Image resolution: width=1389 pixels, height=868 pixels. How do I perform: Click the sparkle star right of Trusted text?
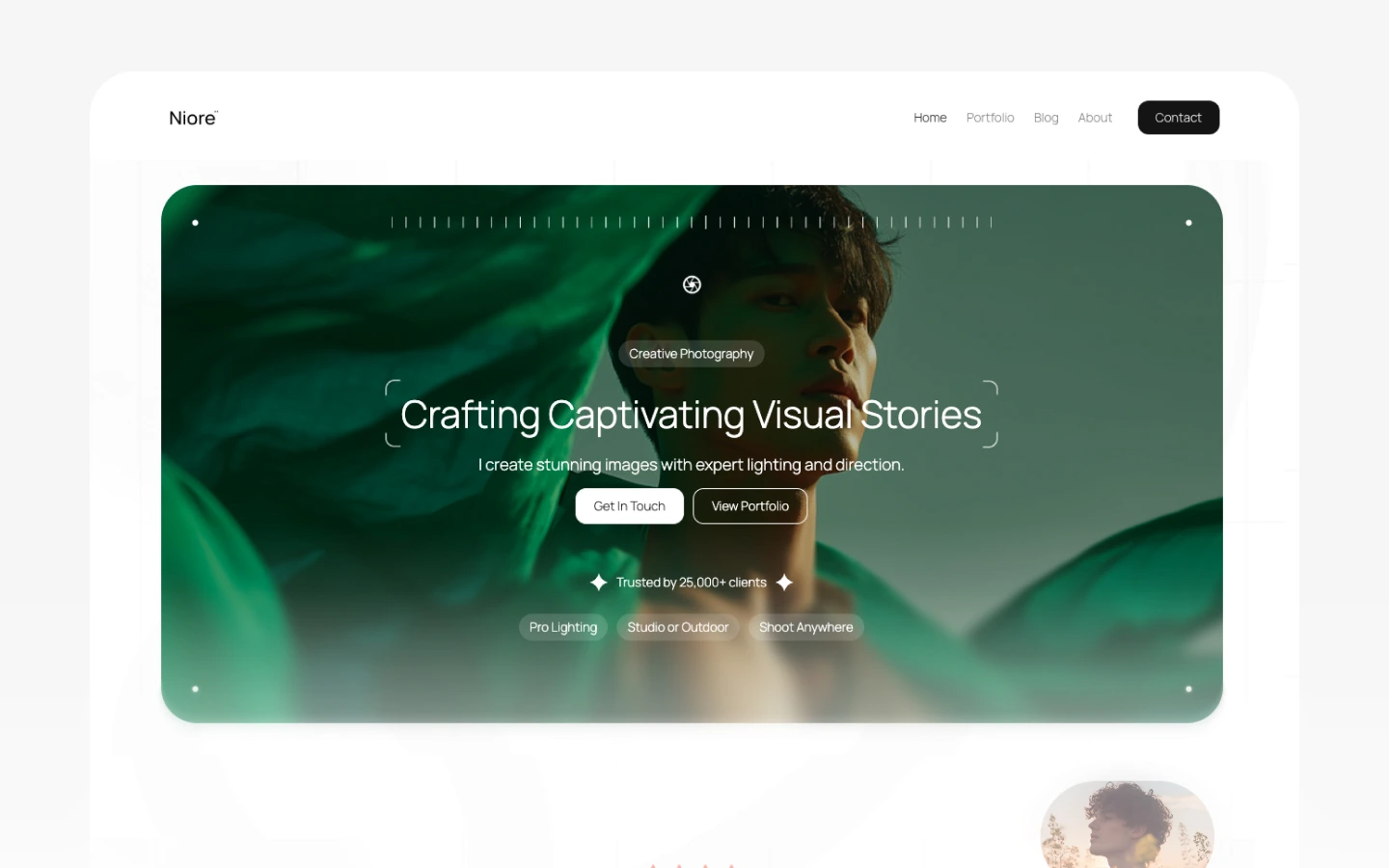click(784, 583)
